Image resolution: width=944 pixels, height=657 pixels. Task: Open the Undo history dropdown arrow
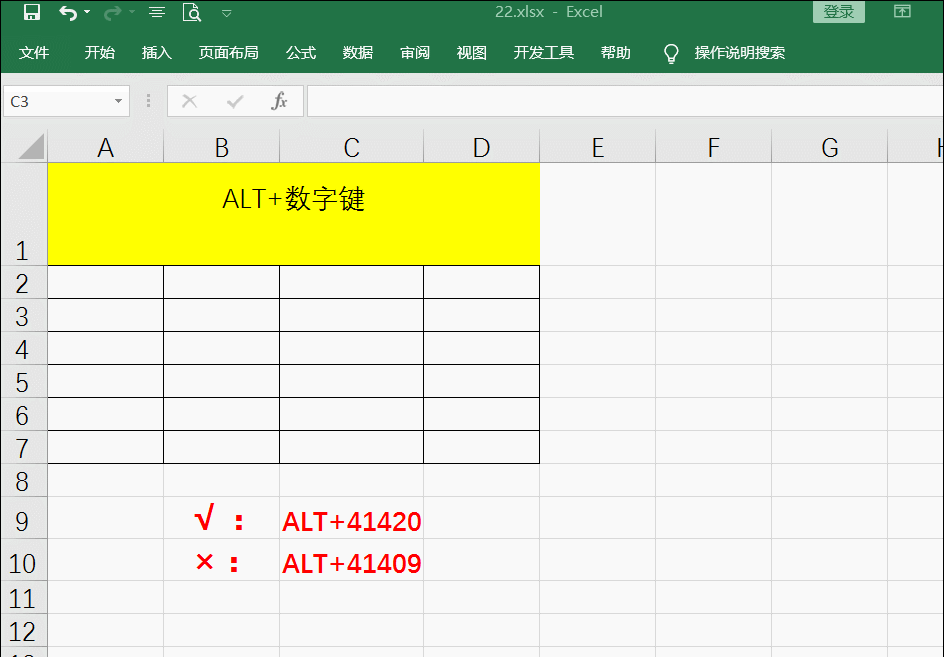coord(87,12)
